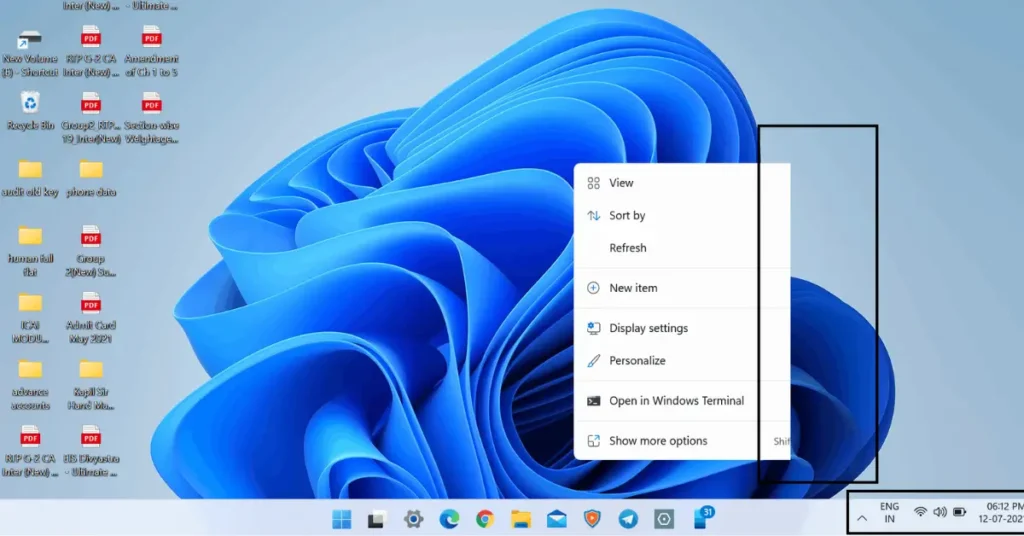Select the 'phone data' desktop folder
This screenshot has height=536, width=1024.
[92, 171]
